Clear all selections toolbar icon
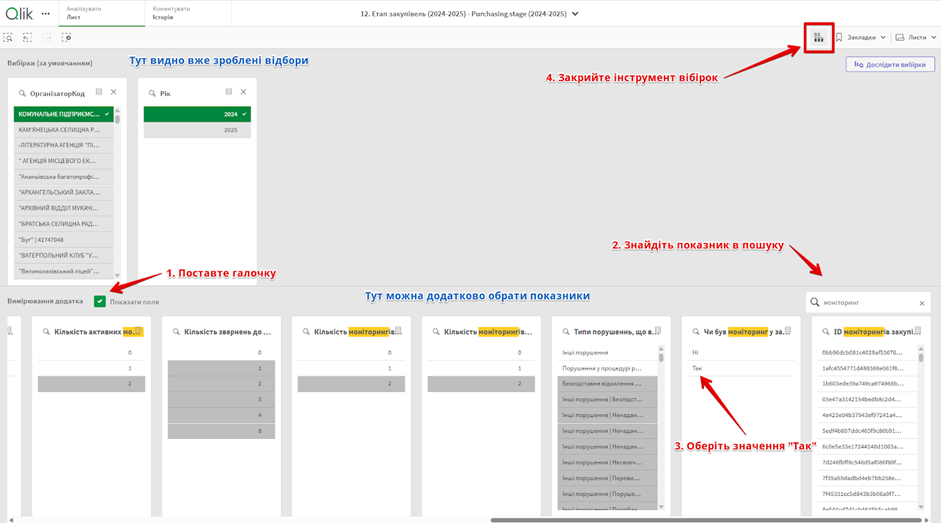 point(66,38)
